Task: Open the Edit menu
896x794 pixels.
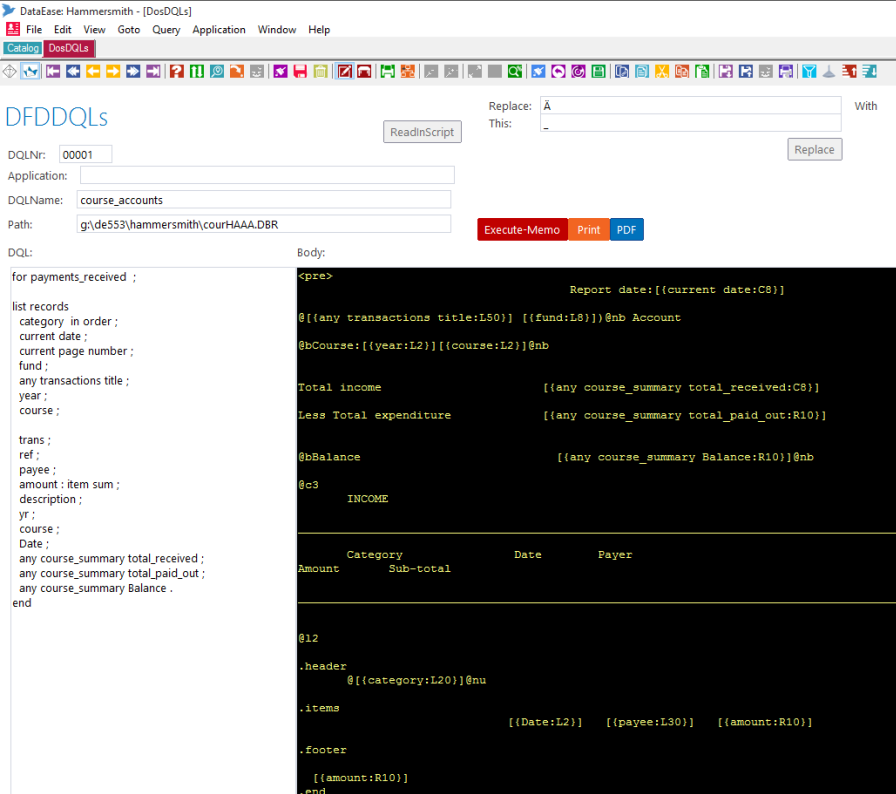Action: (x=62, y=30)
